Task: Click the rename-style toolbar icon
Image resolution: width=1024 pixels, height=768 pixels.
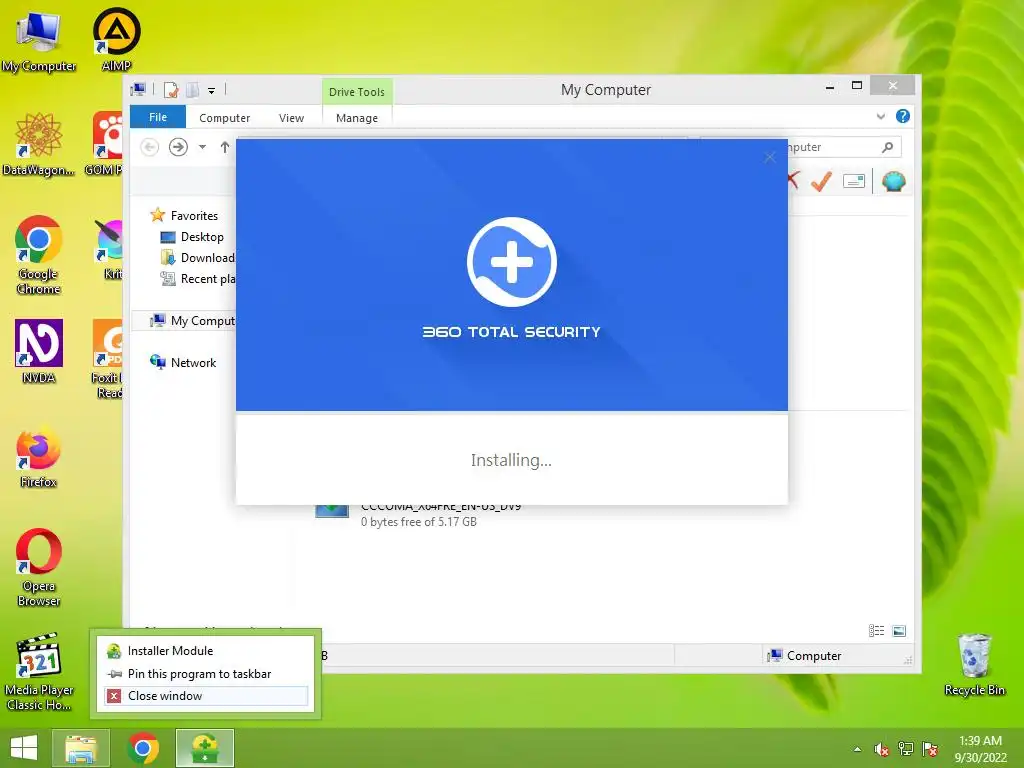Action: [x=854, y=181]
